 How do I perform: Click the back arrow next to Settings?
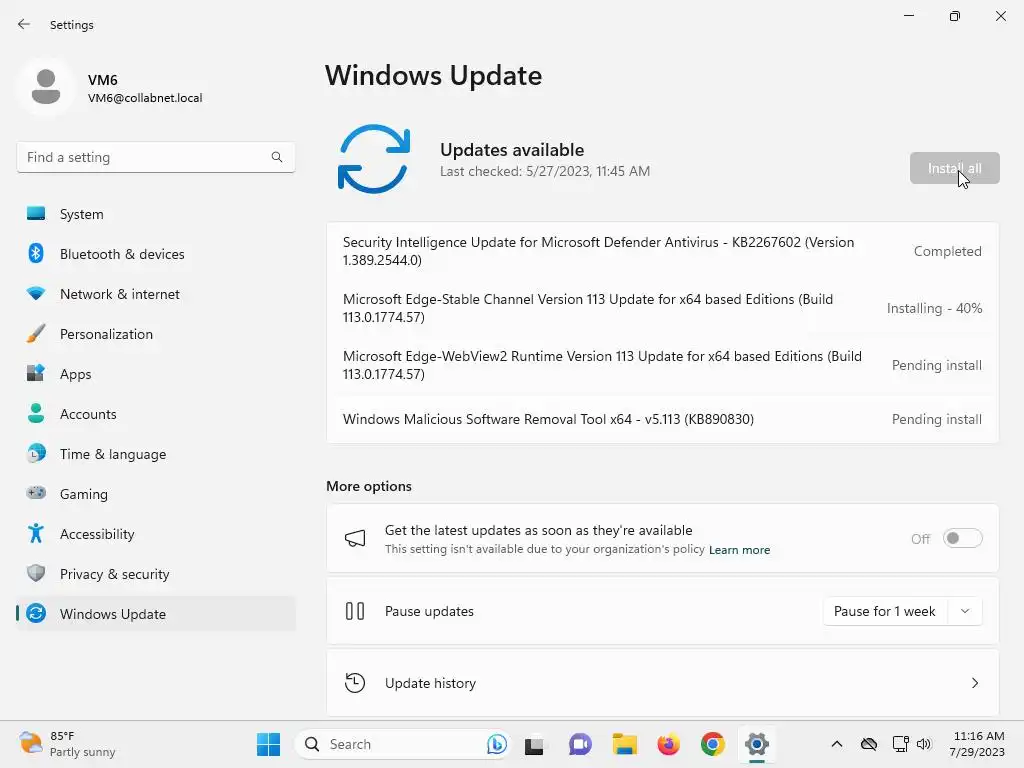[x=24, y=24]
